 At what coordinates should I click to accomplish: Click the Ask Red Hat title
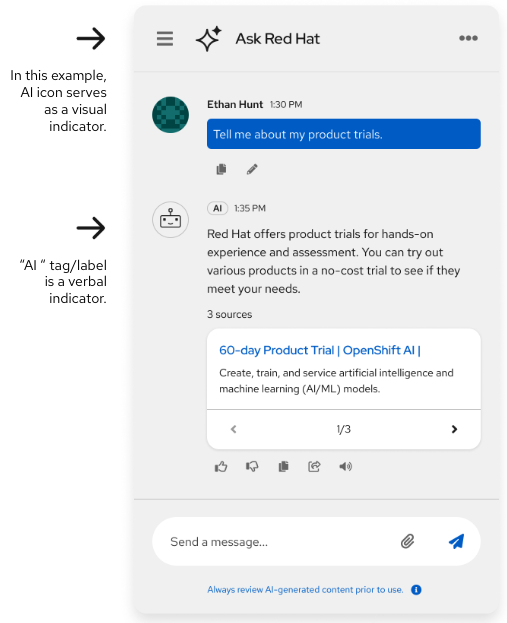(277, 39)
